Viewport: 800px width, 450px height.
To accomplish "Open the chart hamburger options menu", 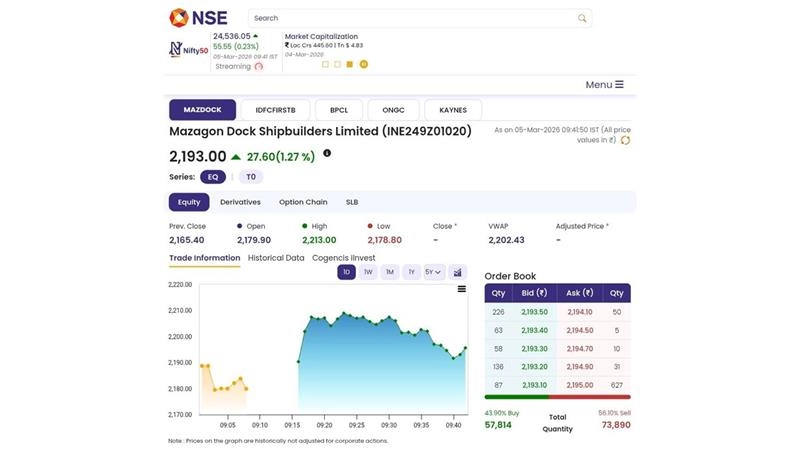I will [x=461, y=289].
